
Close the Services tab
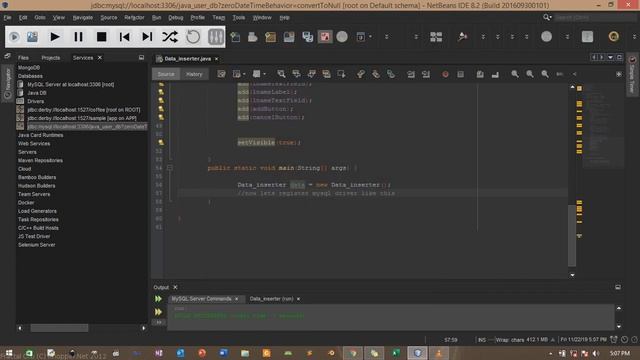pos(100,58)
